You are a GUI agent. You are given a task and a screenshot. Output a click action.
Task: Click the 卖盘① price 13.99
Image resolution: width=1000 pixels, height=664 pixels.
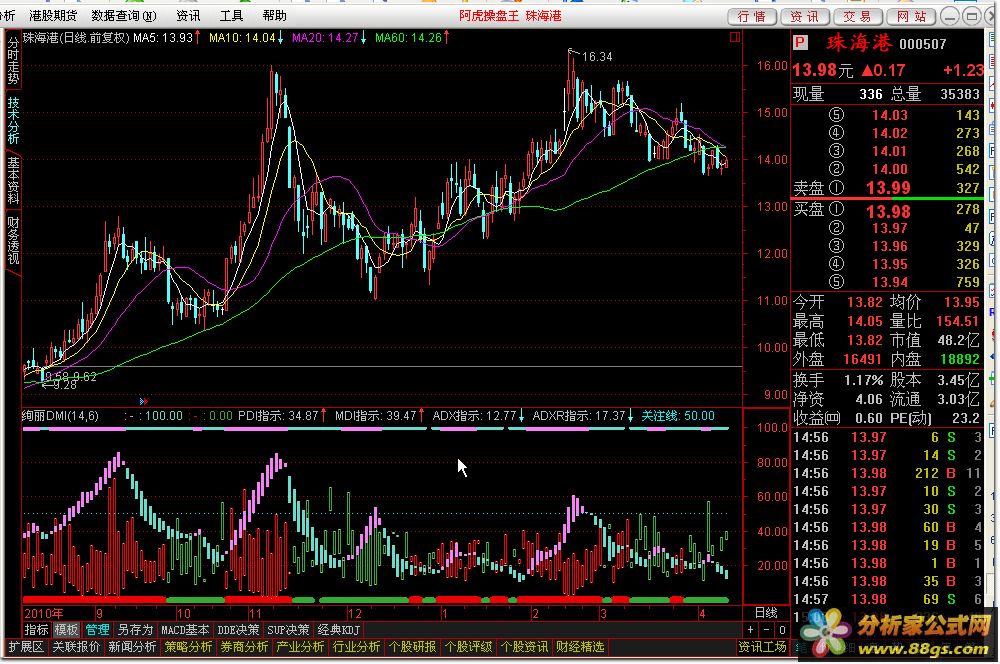[888, 188]
